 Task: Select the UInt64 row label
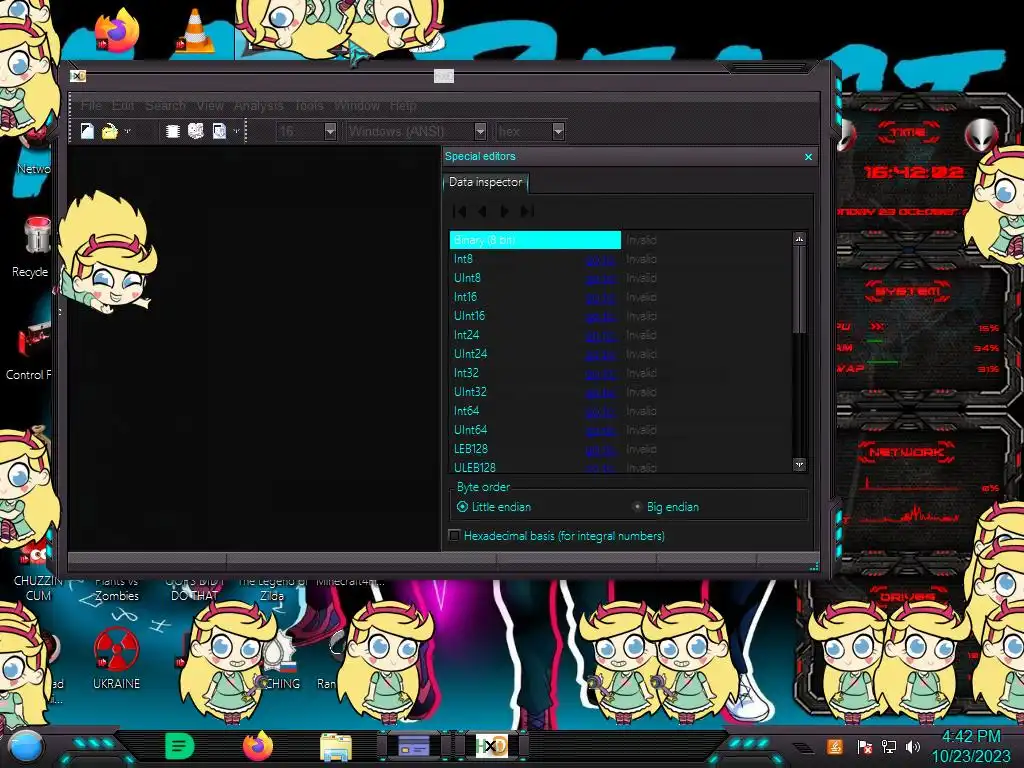470,430
